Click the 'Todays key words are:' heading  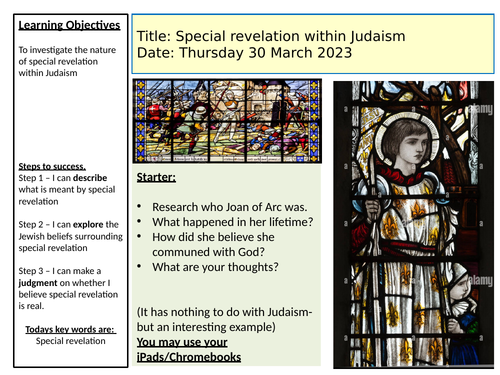[71, 329]
